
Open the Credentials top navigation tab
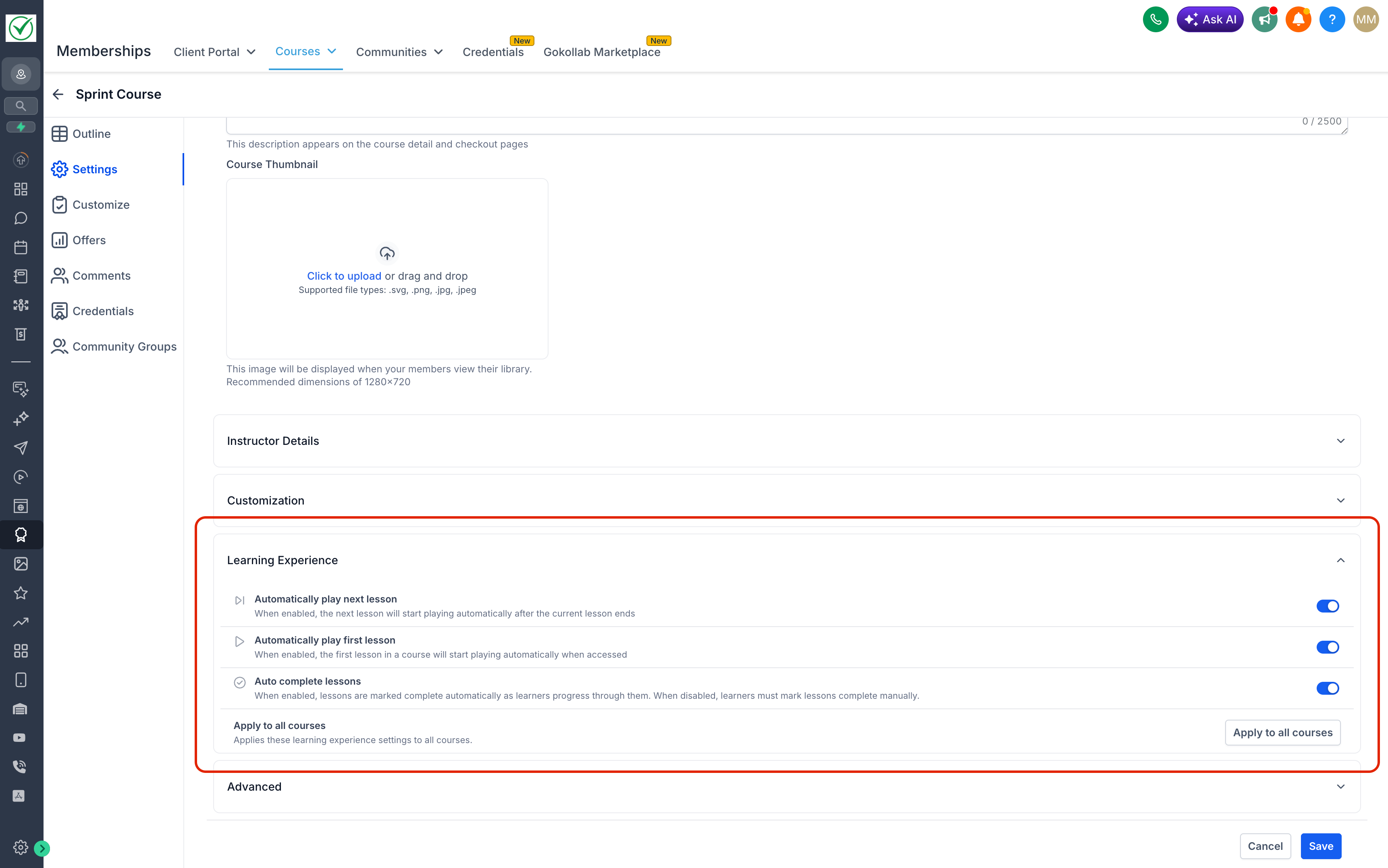point(492,52)
